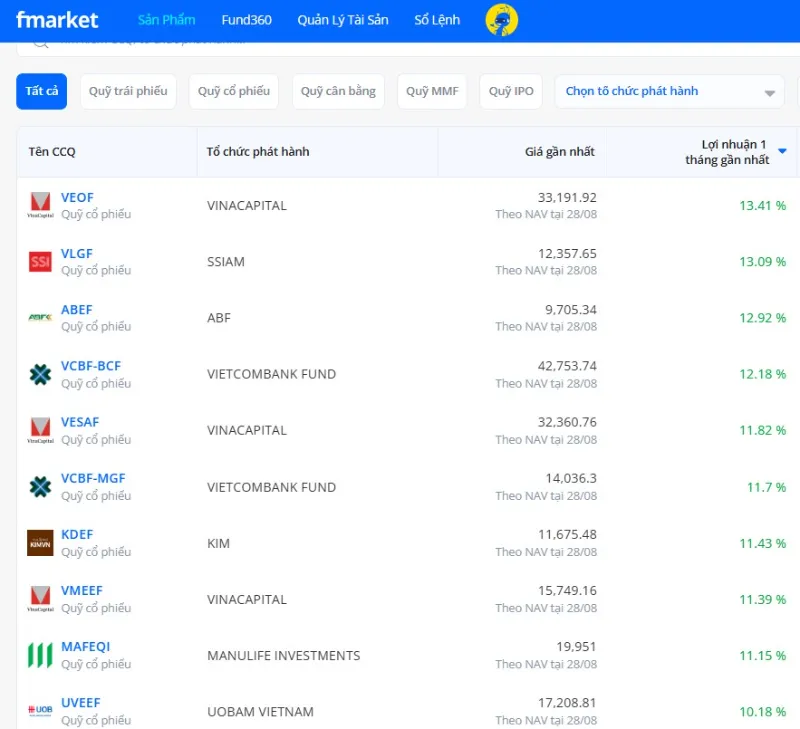Image resolution: width=800 pixels, height=729 pixels.
Task: Open the Sản Phẩm menu
Action: pos(166,20)
